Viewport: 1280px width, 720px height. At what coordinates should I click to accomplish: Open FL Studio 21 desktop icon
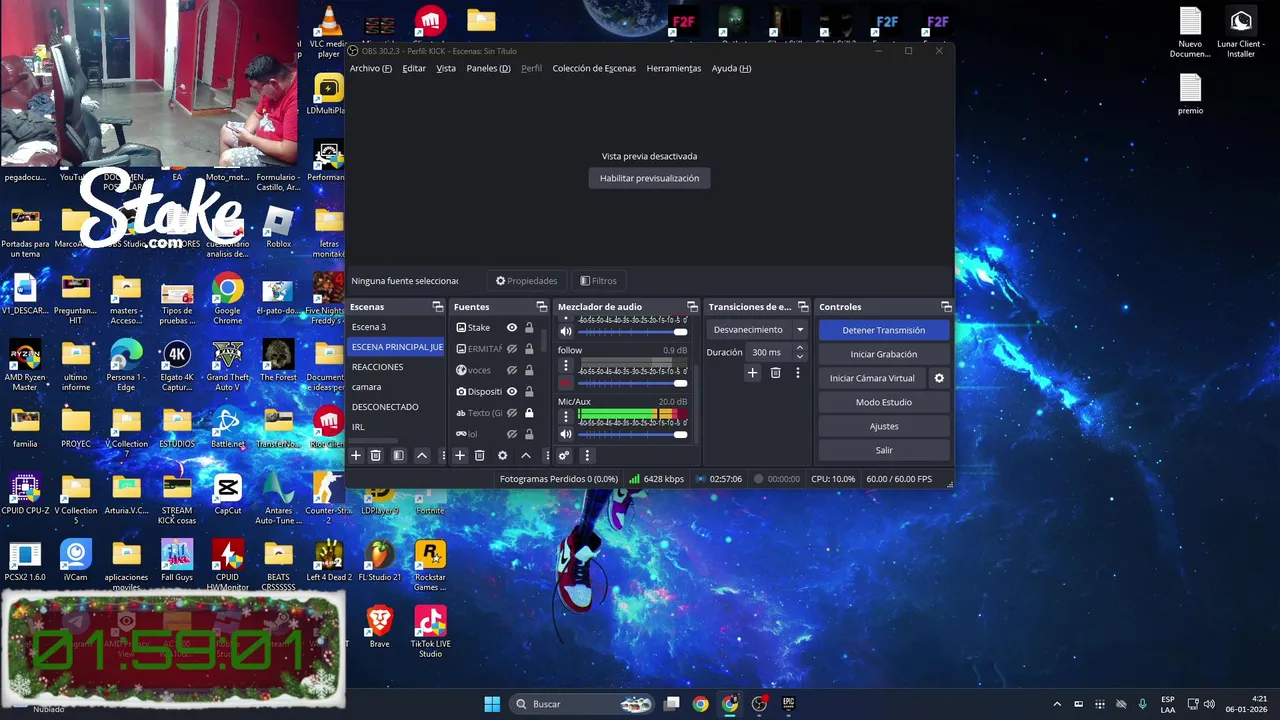[x=380, y=562]
